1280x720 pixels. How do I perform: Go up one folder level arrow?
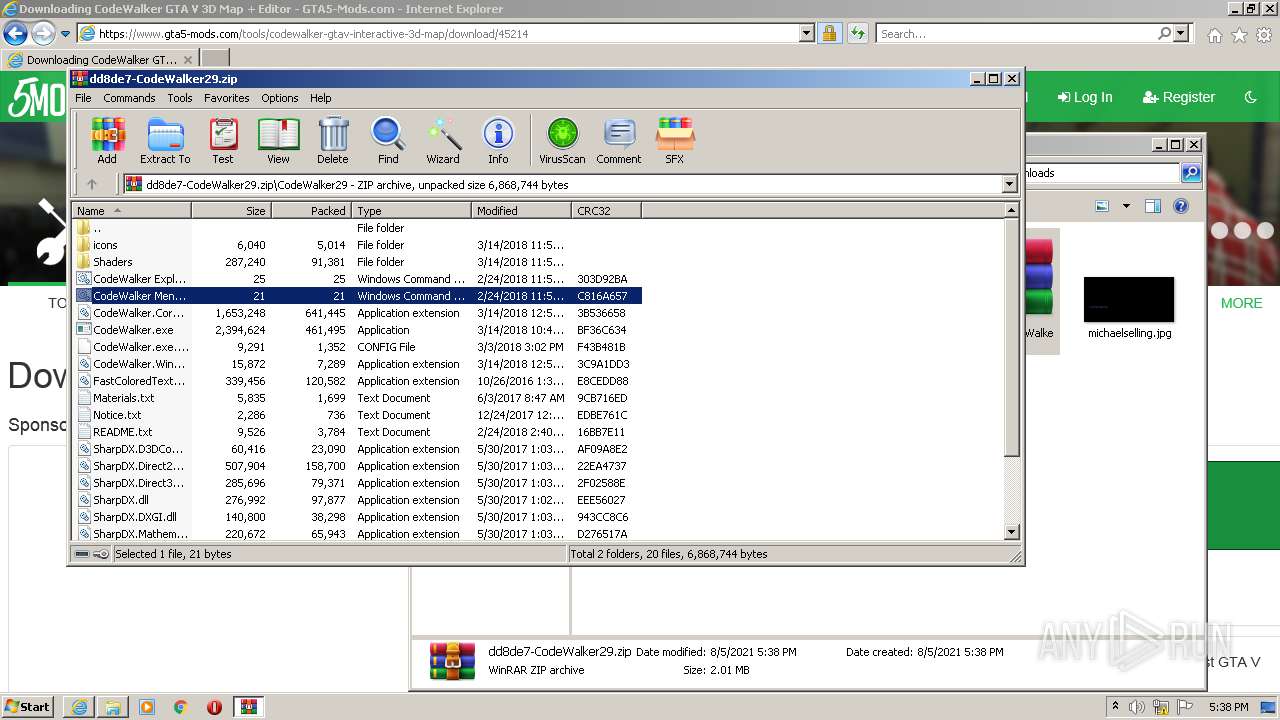click(x=92, y=184)
